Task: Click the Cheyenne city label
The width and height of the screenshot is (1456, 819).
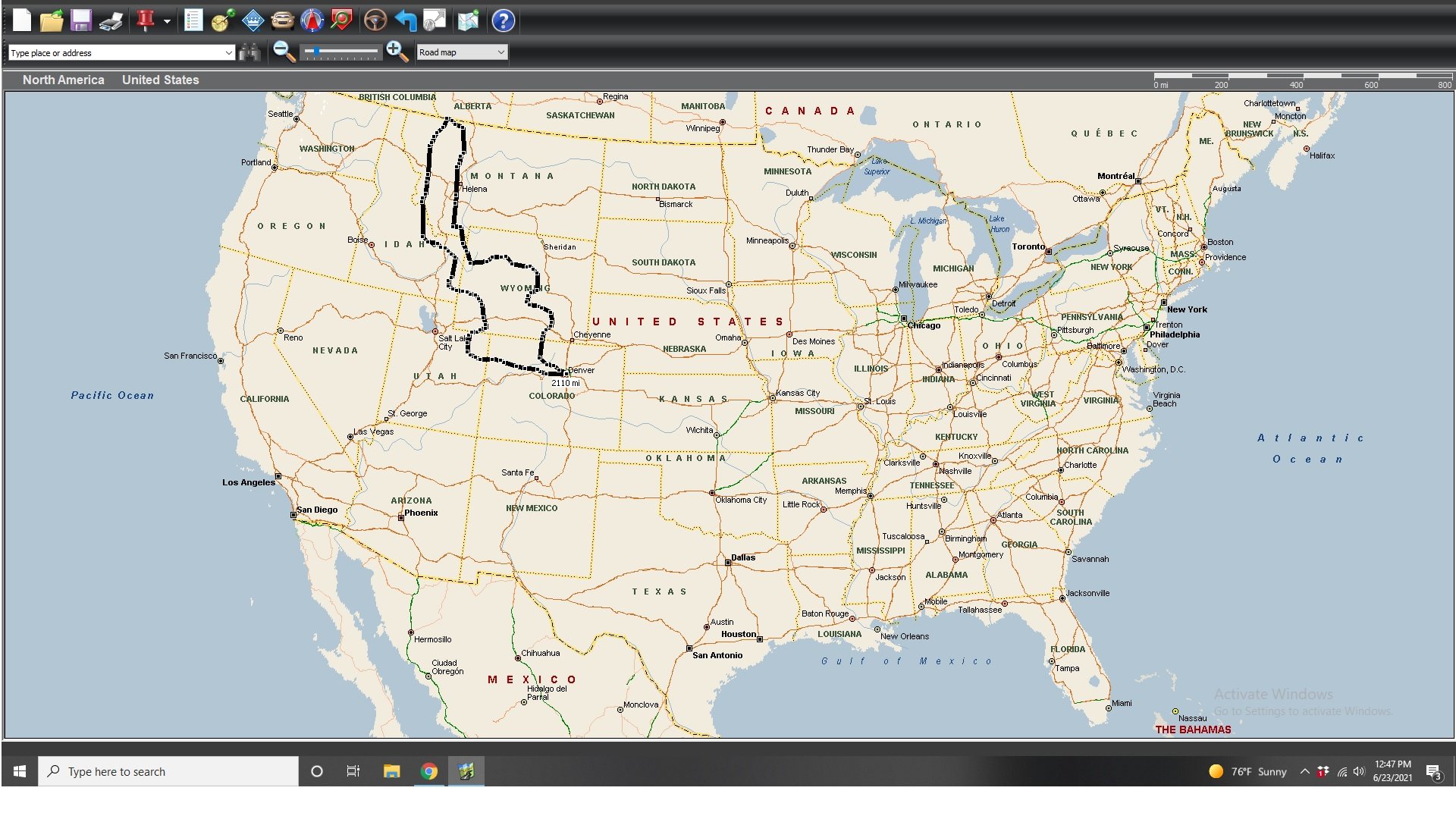Action: pos(591,334)
